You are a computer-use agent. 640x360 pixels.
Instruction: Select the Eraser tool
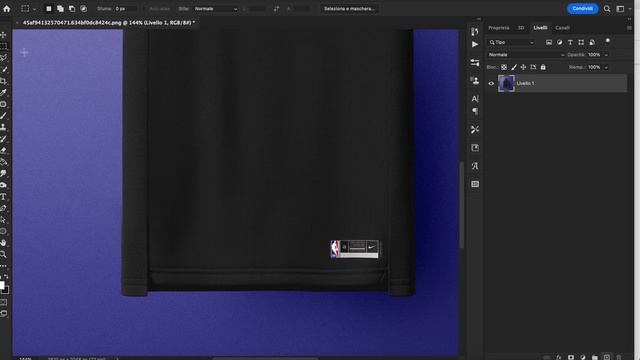click(4, 150)
